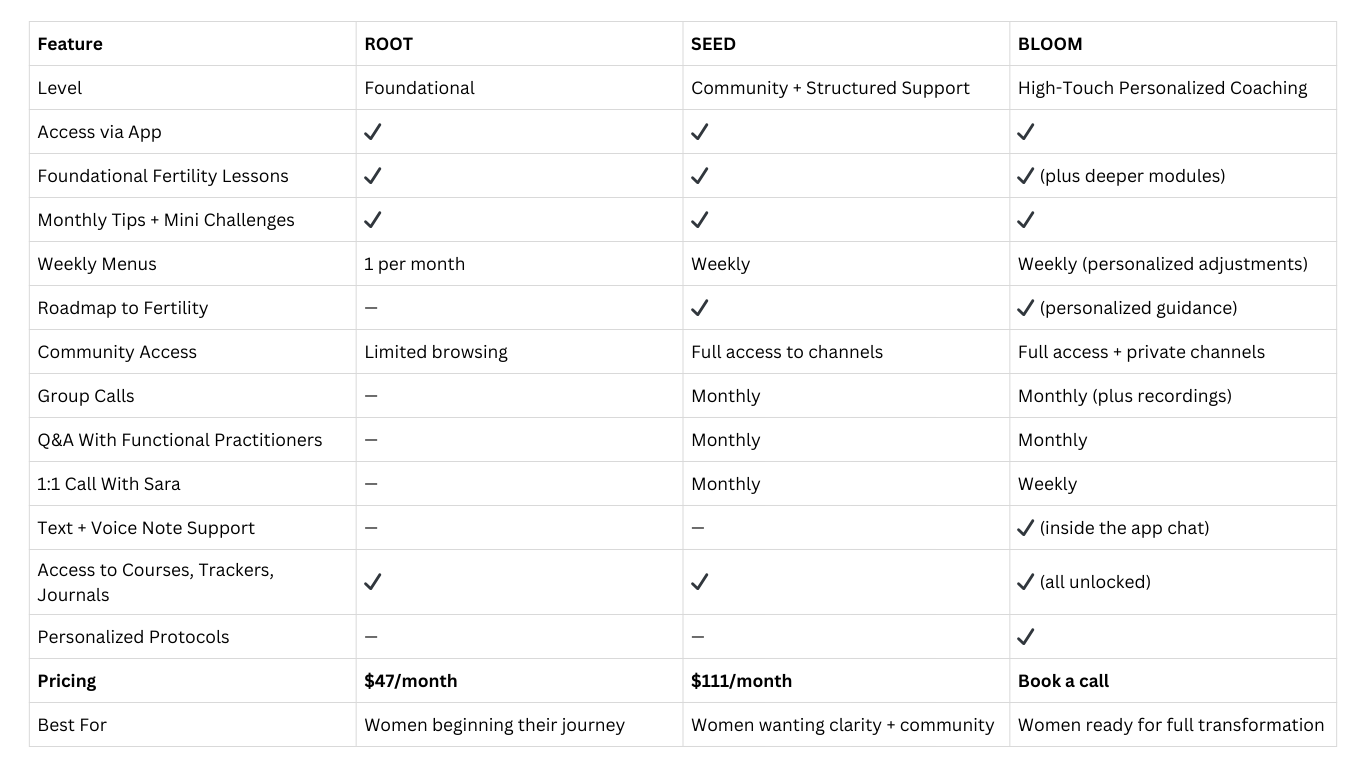The height and width of the screenshot is (768, 1366).
Task: Click SEED checkmark in Roadmap to Fertility row
Action: (700, 308)
